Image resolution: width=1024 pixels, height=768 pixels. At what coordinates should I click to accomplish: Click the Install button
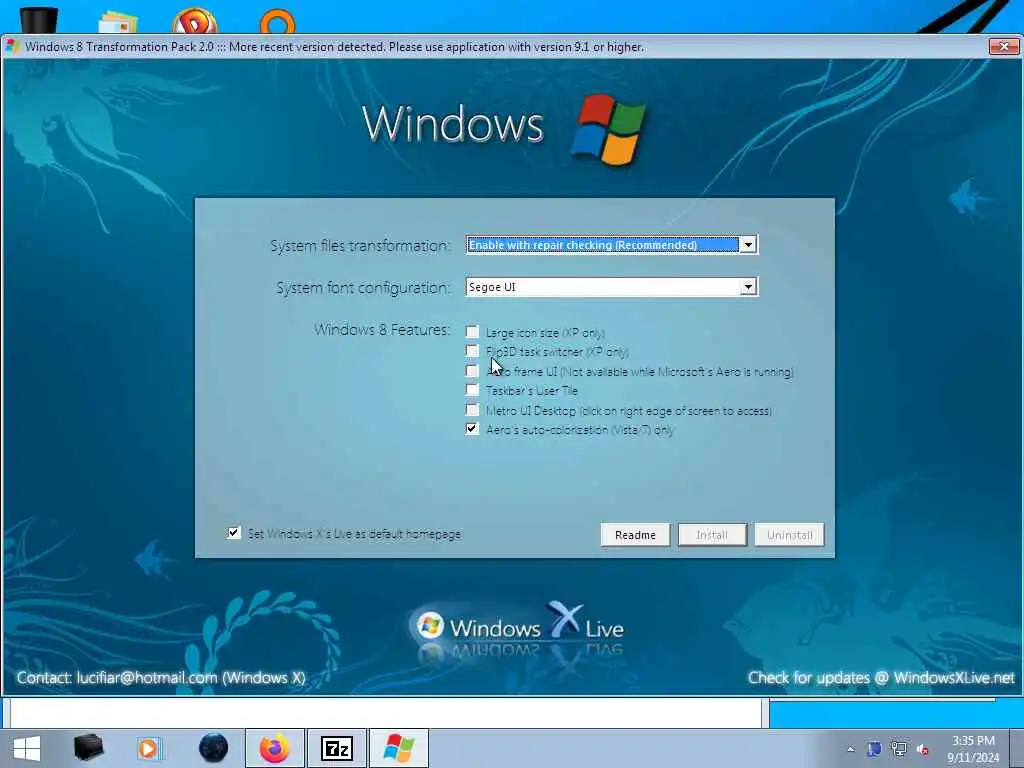click(x=712, y=535)
